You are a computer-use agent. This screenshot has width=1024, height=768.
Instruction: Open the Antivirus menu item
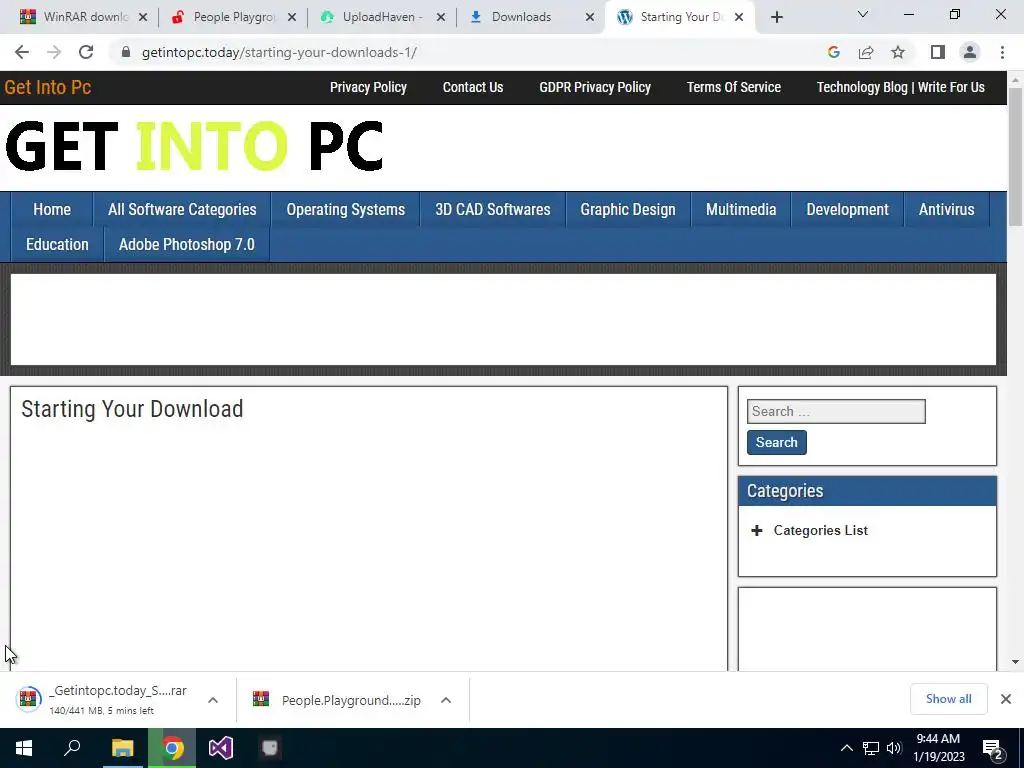[x=946, y=210]
